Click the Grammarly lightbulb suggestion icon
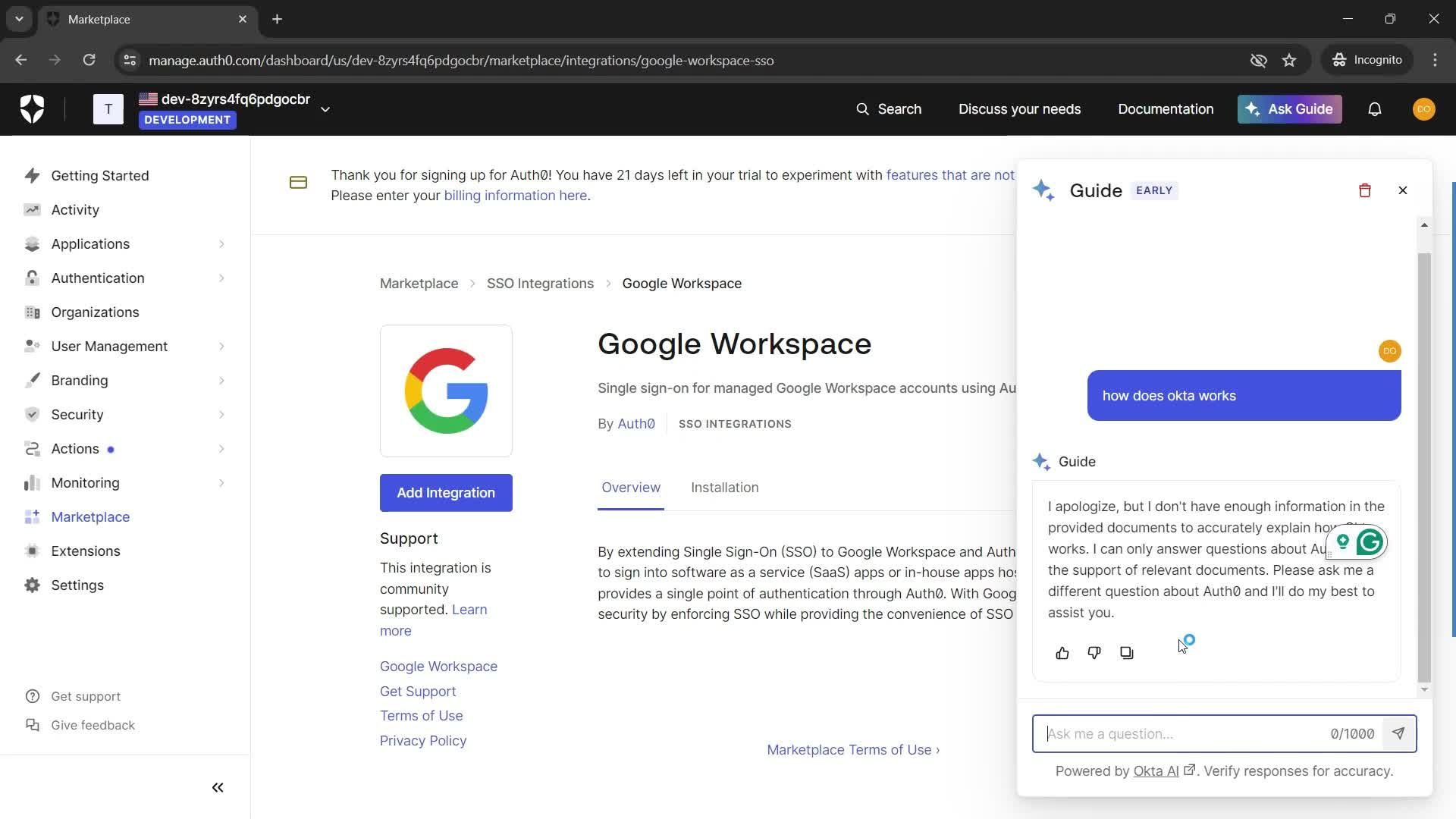Screen dimensions: 1456x819 click(1342, 542)
